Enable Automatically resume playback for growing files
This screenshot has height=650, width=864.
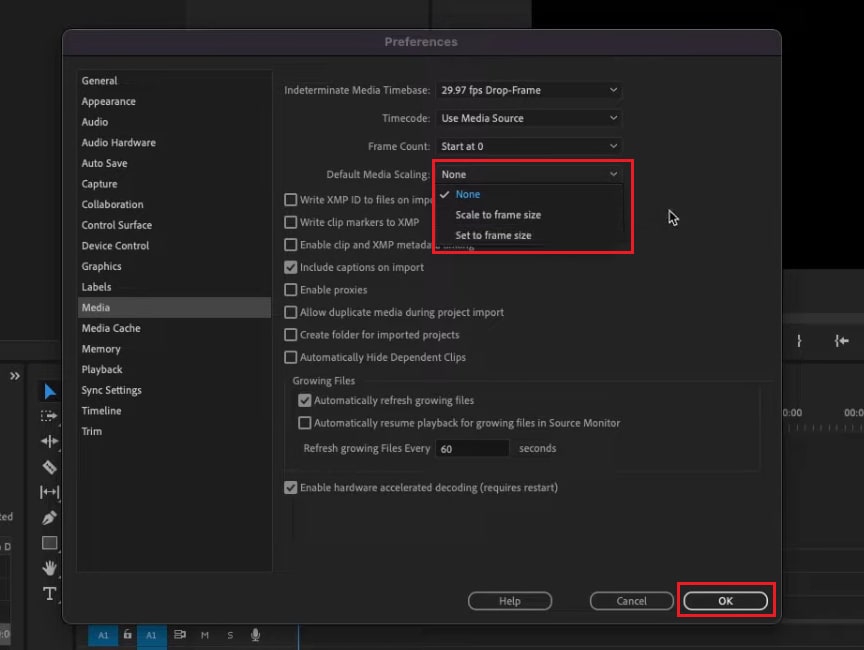[305, 423]
